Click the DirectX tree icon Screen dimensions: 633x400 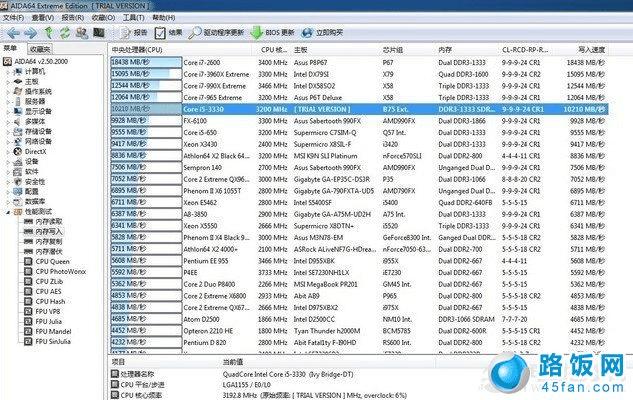tap(17, 152)
